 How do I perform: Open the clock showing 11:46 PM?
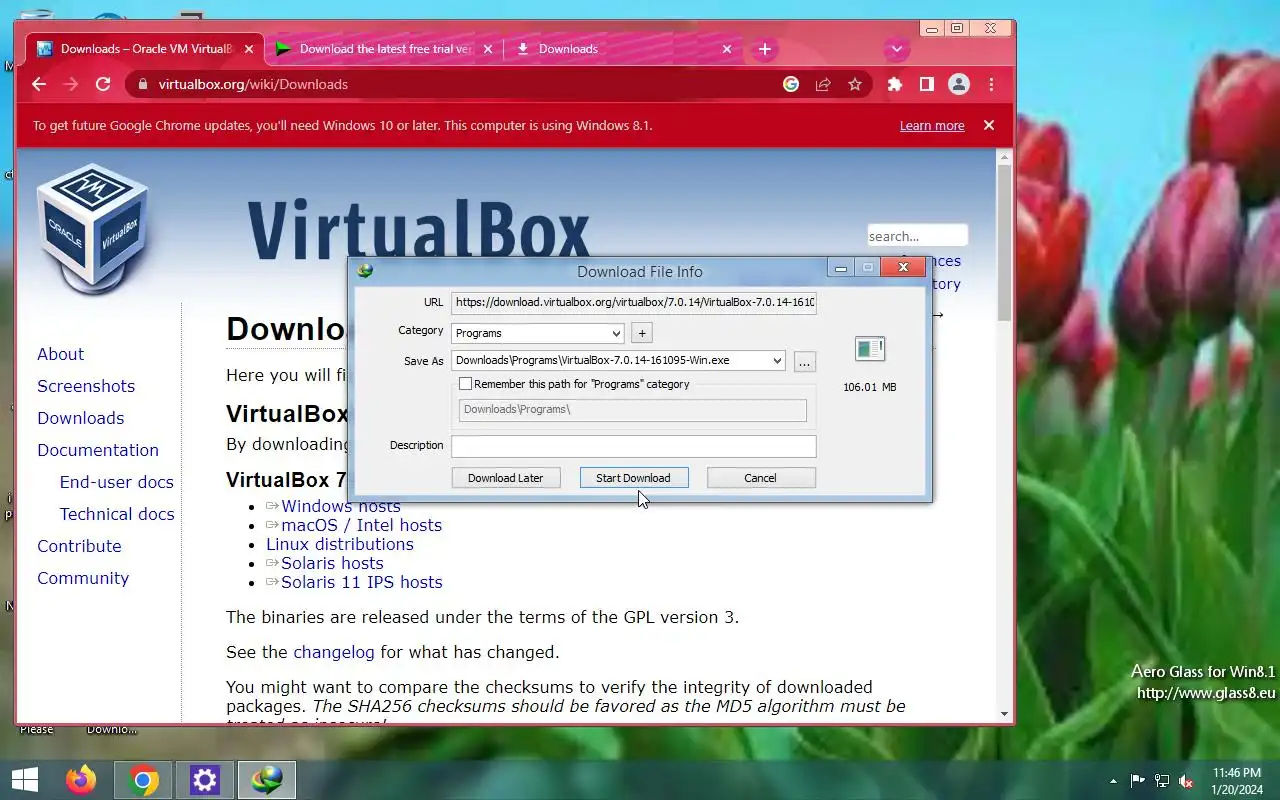(x=1237, y=781)
